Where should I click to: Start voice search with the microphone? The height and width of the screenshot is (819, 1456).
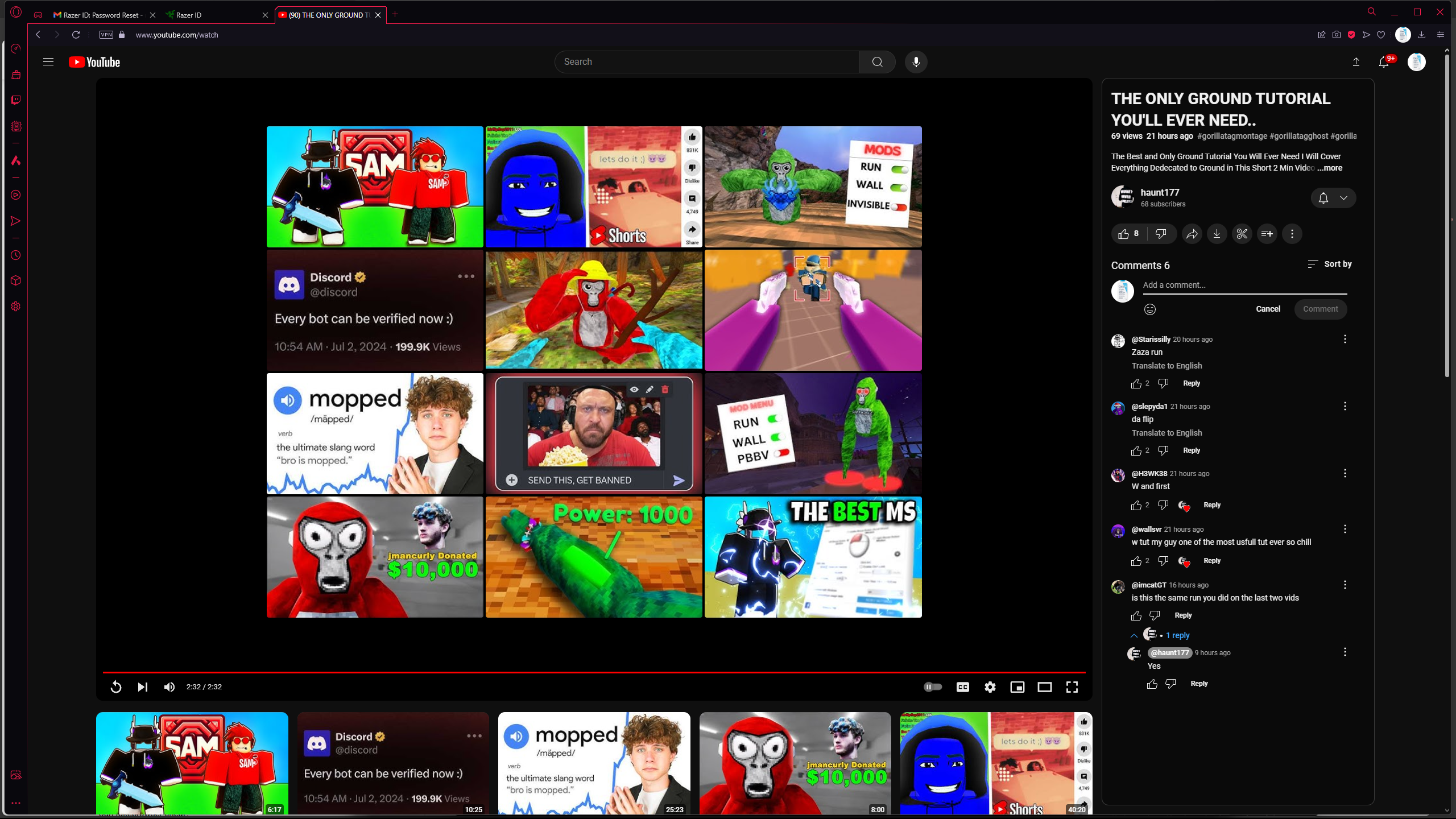pos(916,62)
